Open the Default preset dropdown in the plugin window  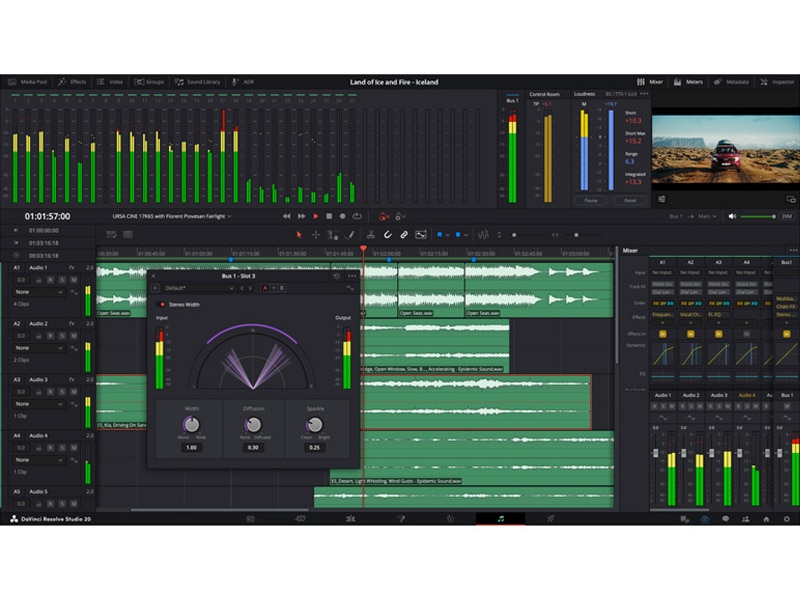pos(200,288)
